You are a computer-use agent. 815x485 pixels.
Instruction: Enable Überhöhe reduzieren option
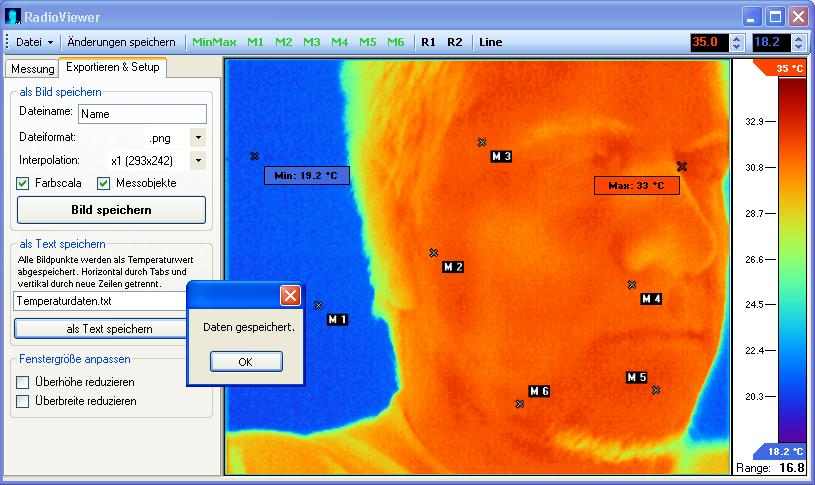coord(24,382)
